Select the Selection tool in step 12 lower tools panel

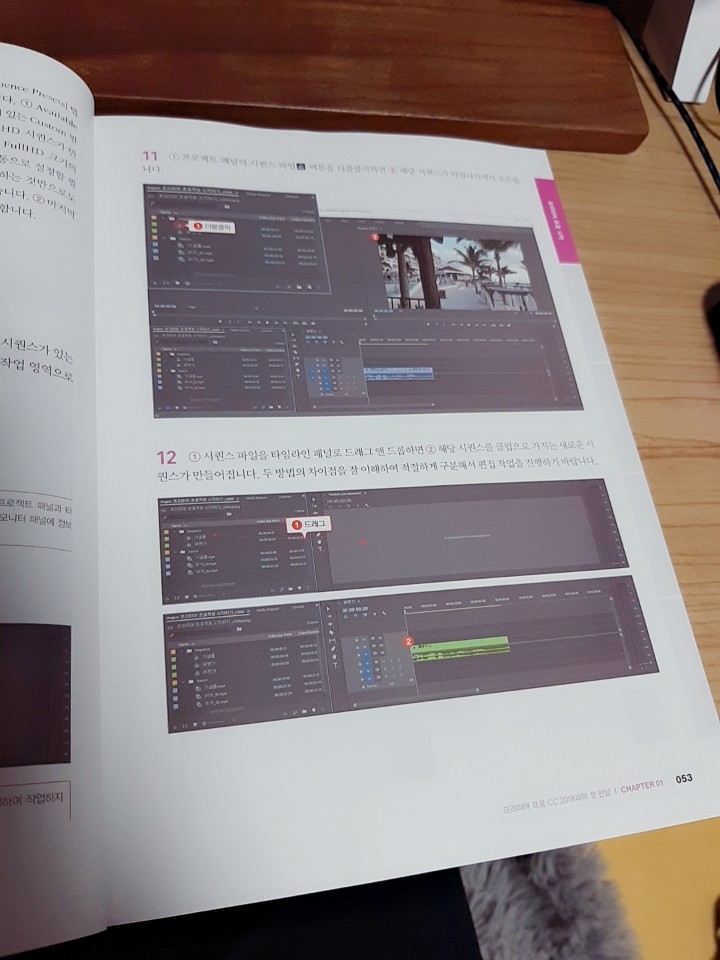click(328, 609)
